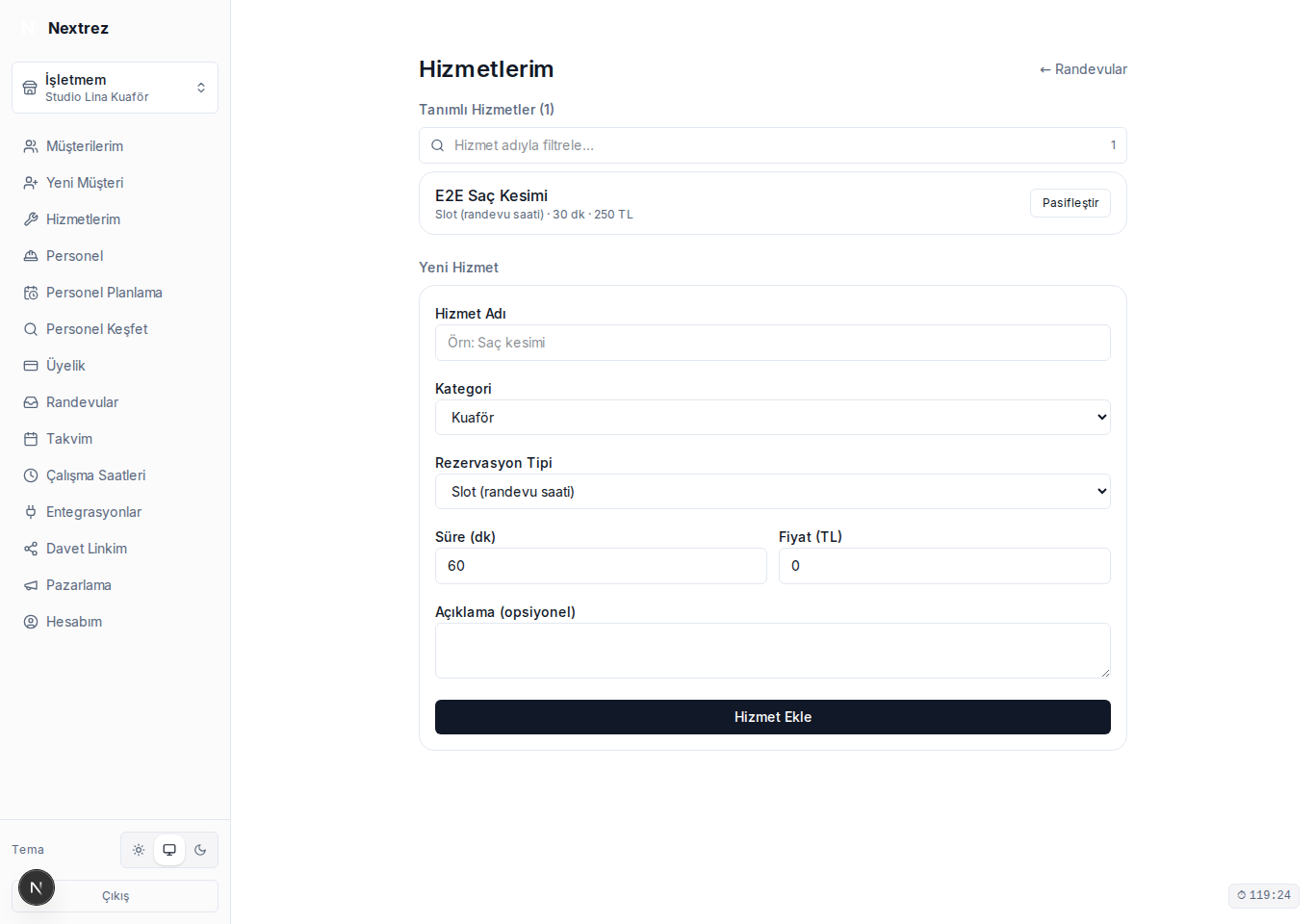
Task: Click the Yeni Müşteri add-user icon
Action: pos(31,183)
